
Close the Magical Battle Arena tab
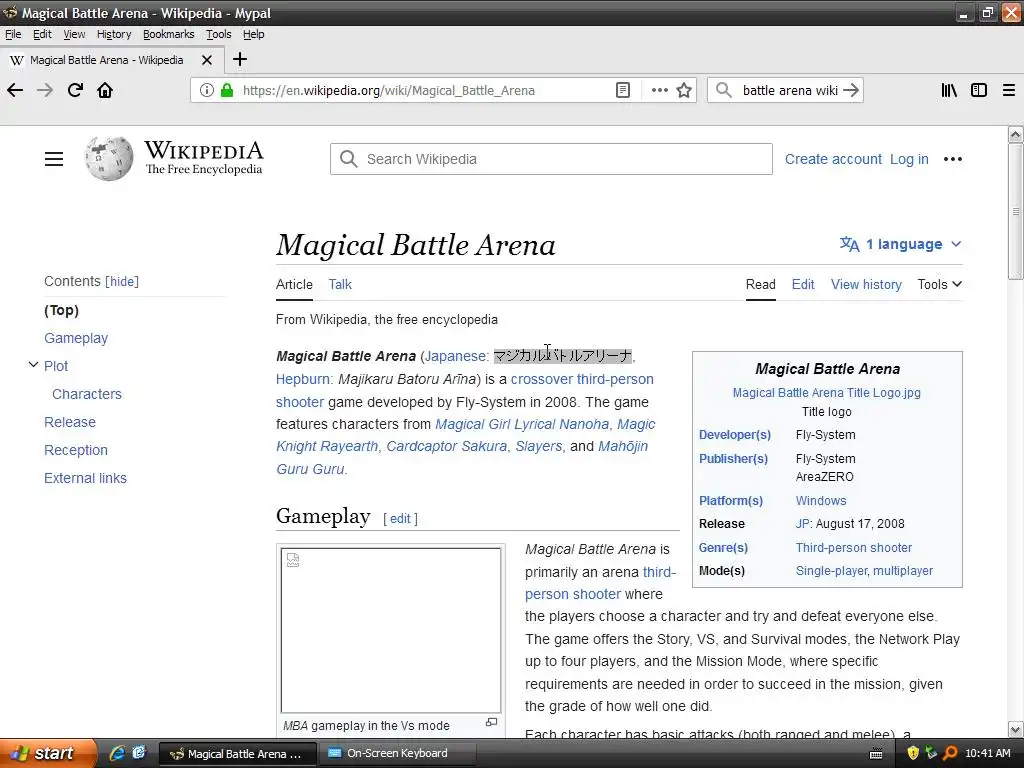[x=207, y=60]
